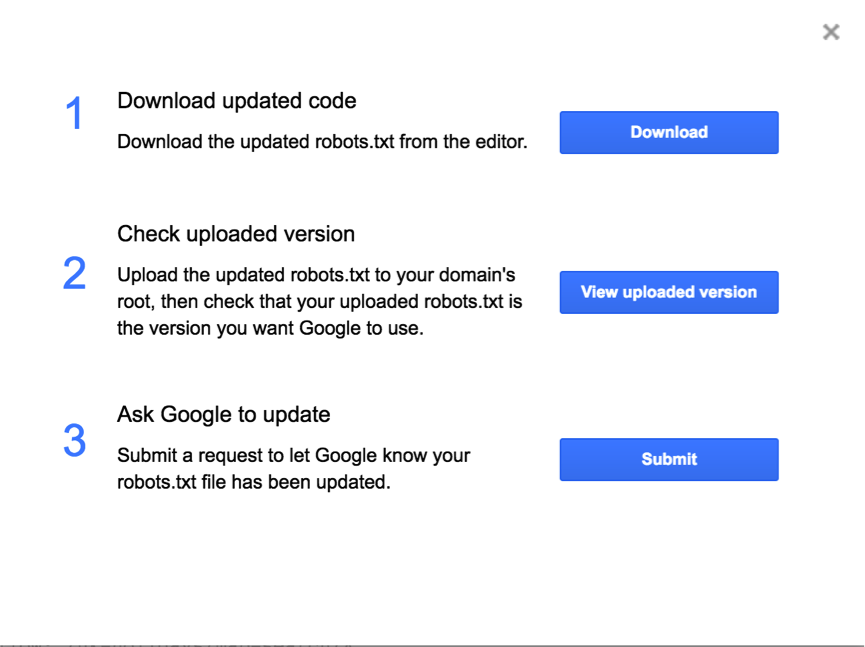The height and width of the screenshot is (647, 865).
Task: Select the 'Check uploaded version' heading
Action: point(236,234)
